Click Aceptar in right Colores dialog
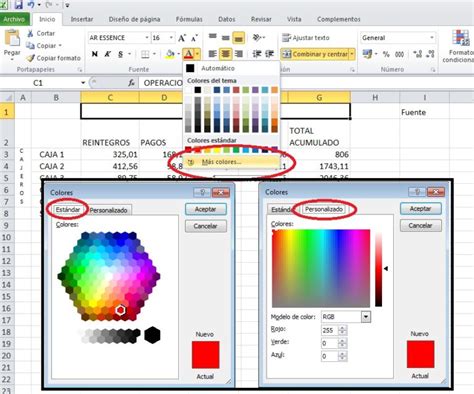The width and height of the screenshot is (474, 394). point(421,209)
